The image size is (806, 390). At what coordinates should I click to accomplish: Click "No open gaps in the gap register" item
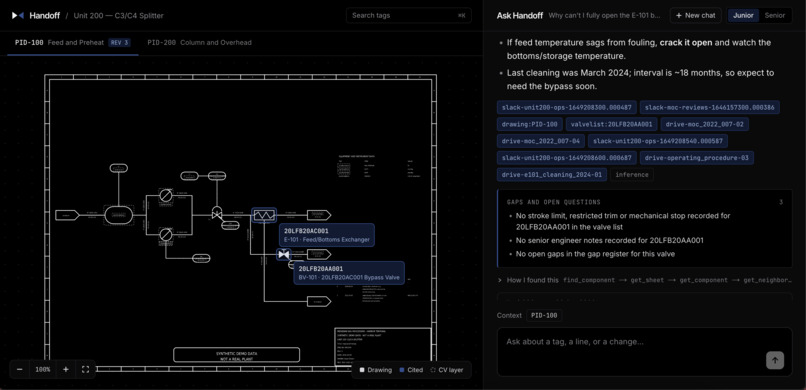(x=595, y=253)
